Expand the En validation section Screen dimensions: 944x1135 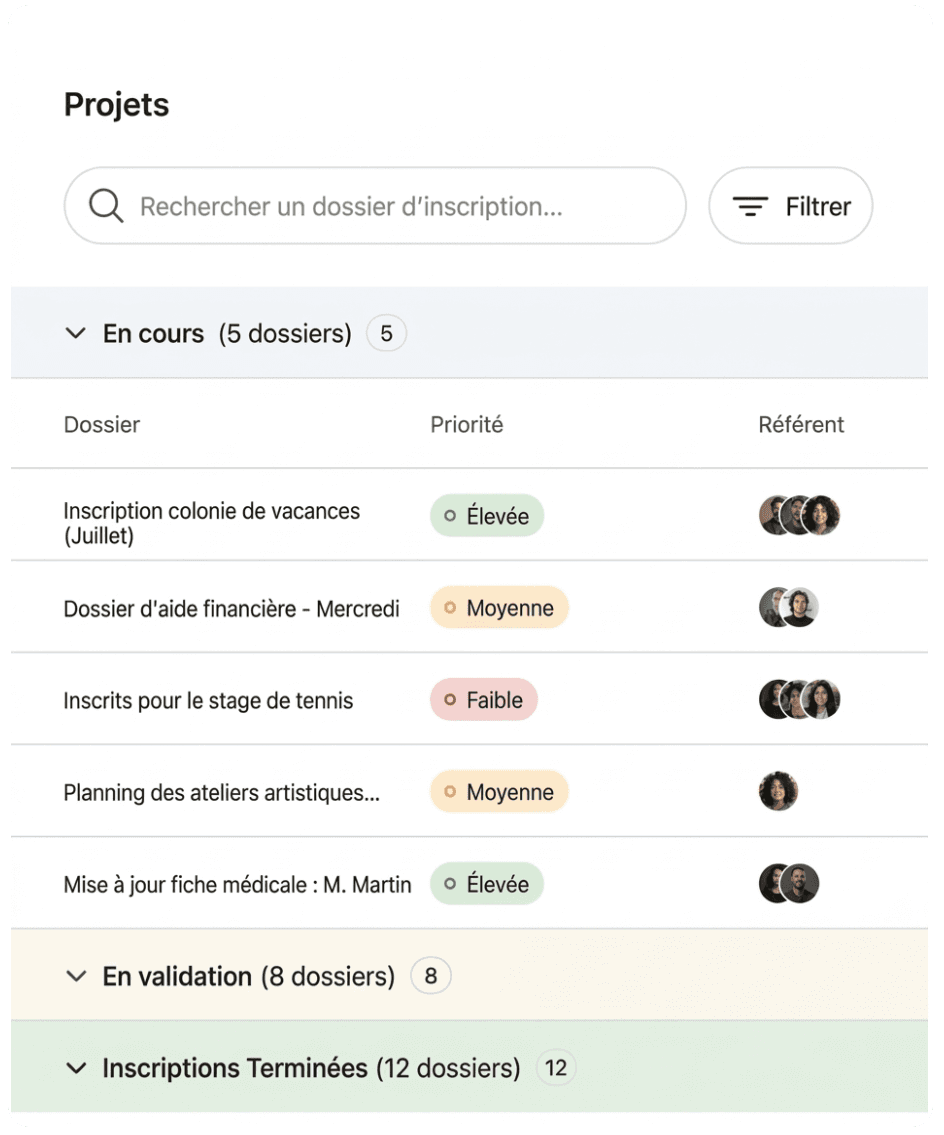77,976
